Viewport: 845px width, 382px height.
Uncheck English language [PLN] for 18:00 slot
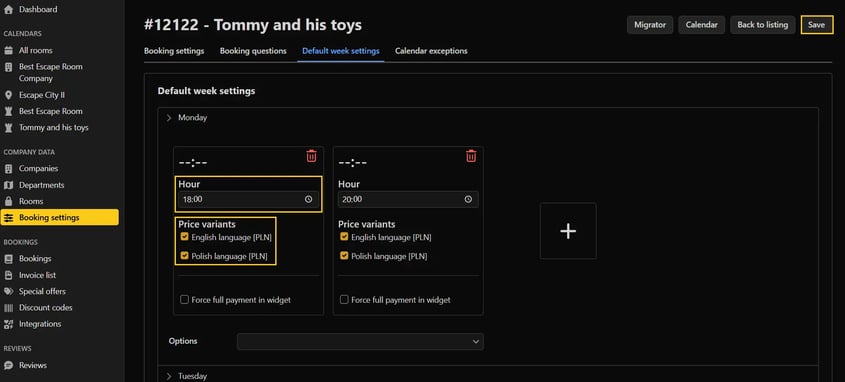[184, 237]
